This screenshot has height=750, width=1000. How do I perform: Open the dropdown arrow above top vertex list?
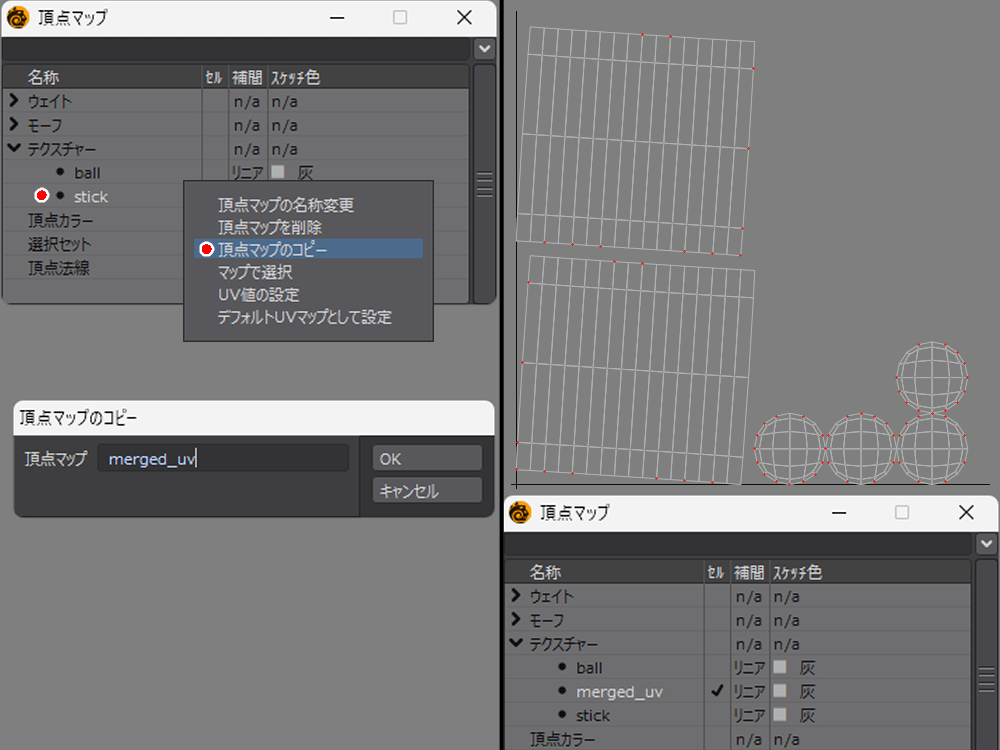pyautogui.click(x=485, y=48)
